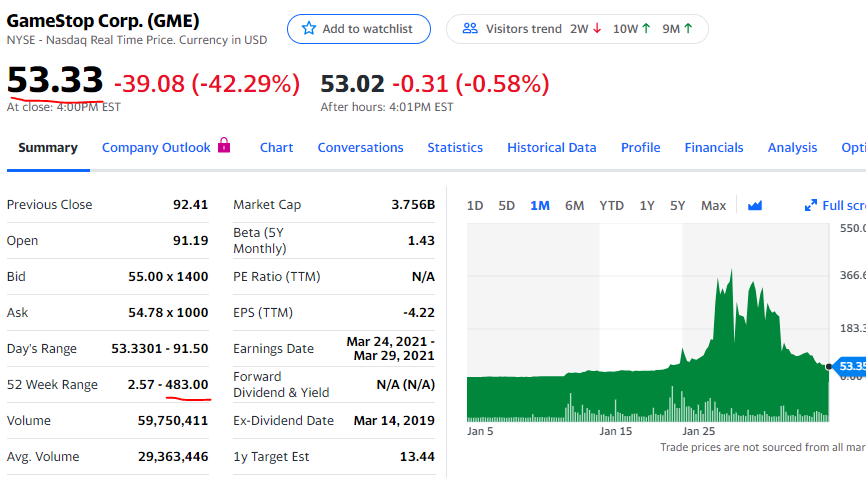The width and height of the screenshot is (866, 478).
Task: Select the 1M chart range
Action: 540,206
